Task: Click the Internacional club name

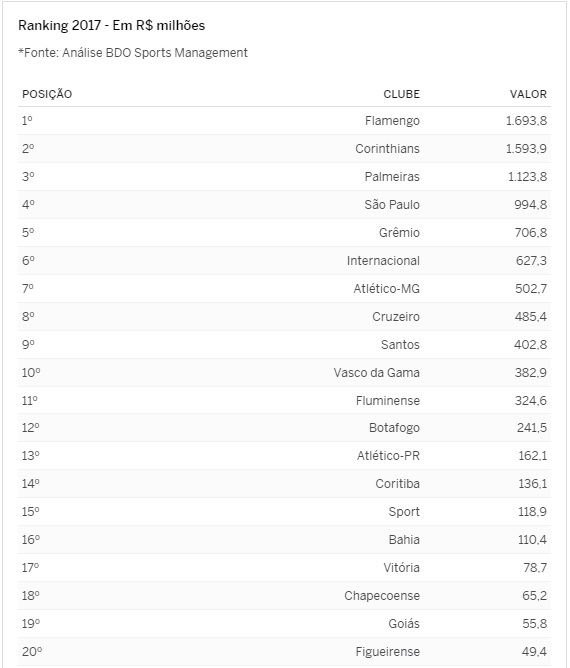Action: [x=383, y=261]
